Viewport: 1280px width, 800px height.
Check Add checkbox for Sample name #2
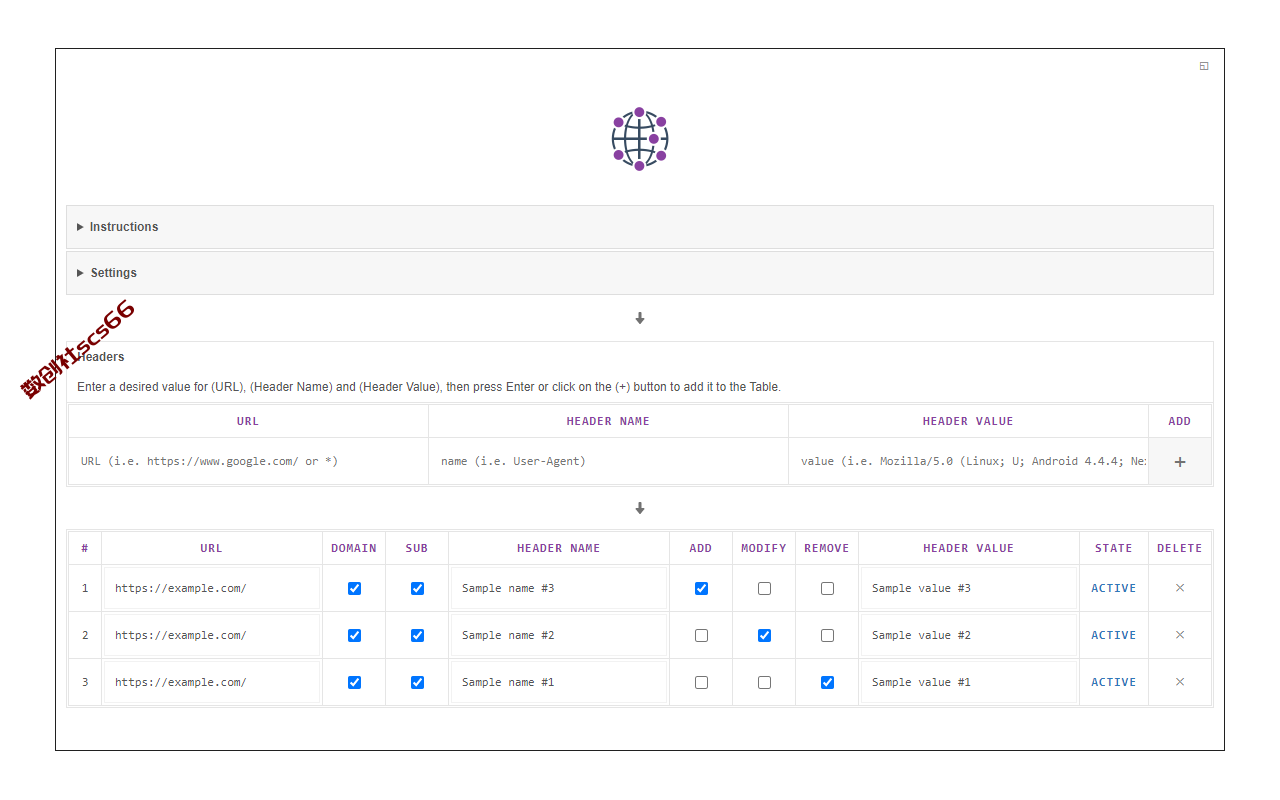701,635
